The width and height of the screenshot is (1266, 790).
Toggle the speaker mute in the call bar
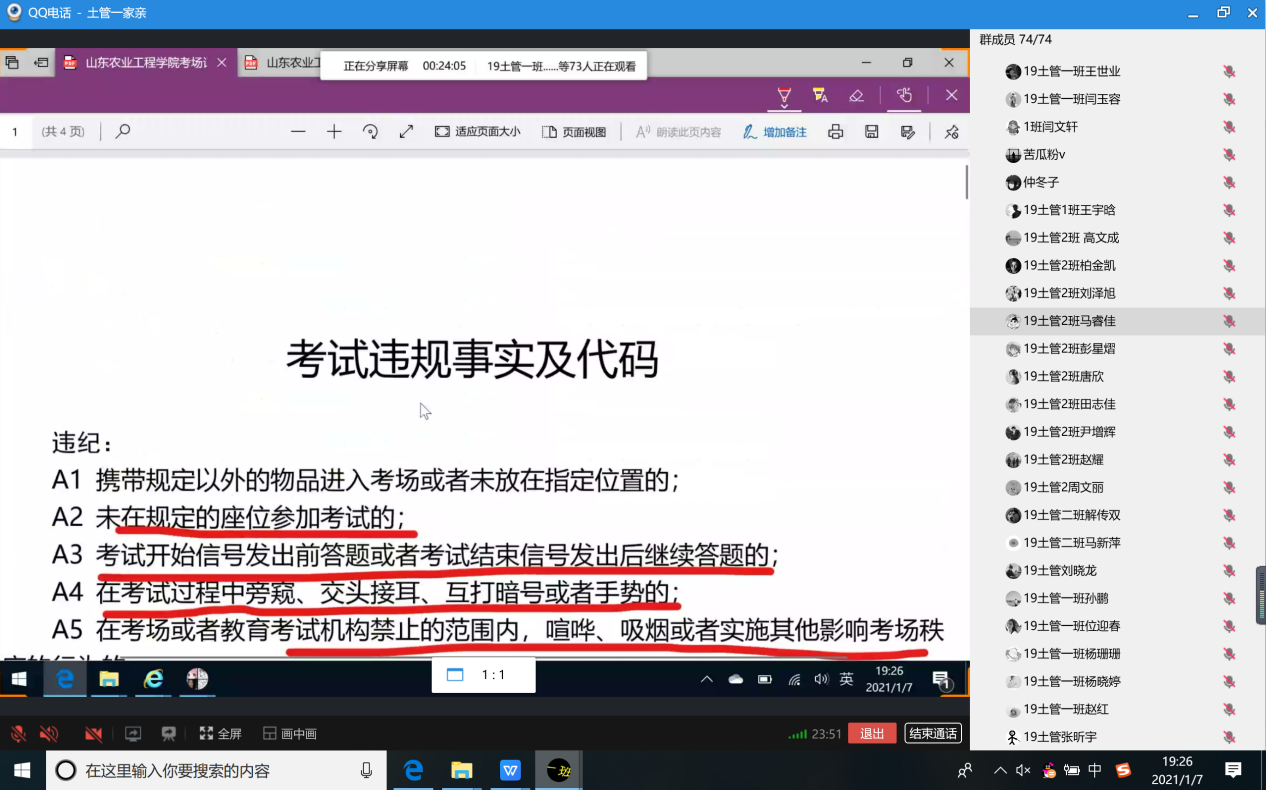(x=48, y=734)
